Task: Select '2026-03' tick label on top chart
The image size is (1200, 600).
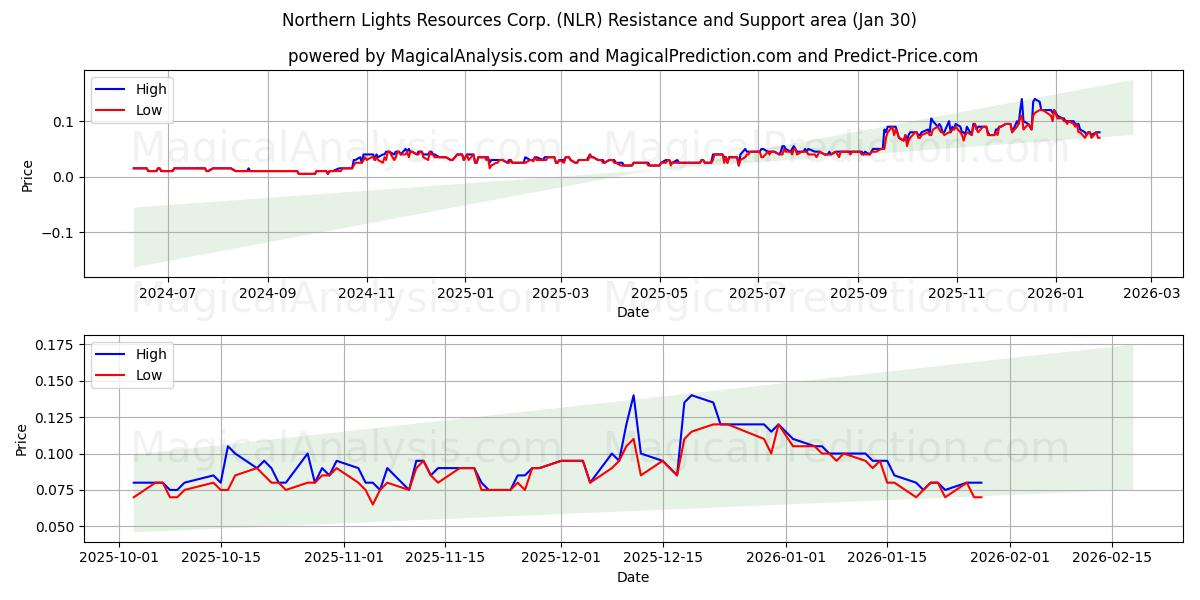Action: tap(1150, 293)
